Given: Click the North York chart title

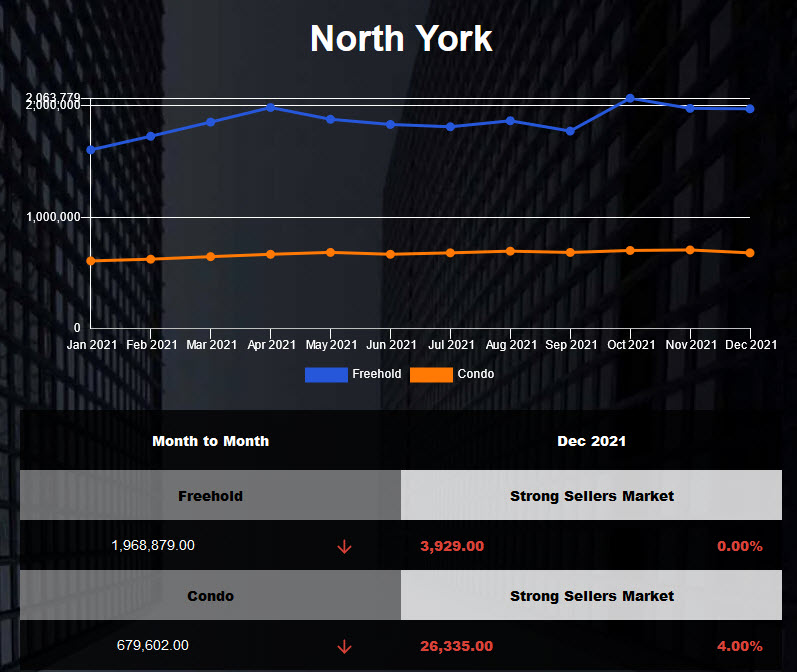Looking at the screenshot, I should 401,39.
